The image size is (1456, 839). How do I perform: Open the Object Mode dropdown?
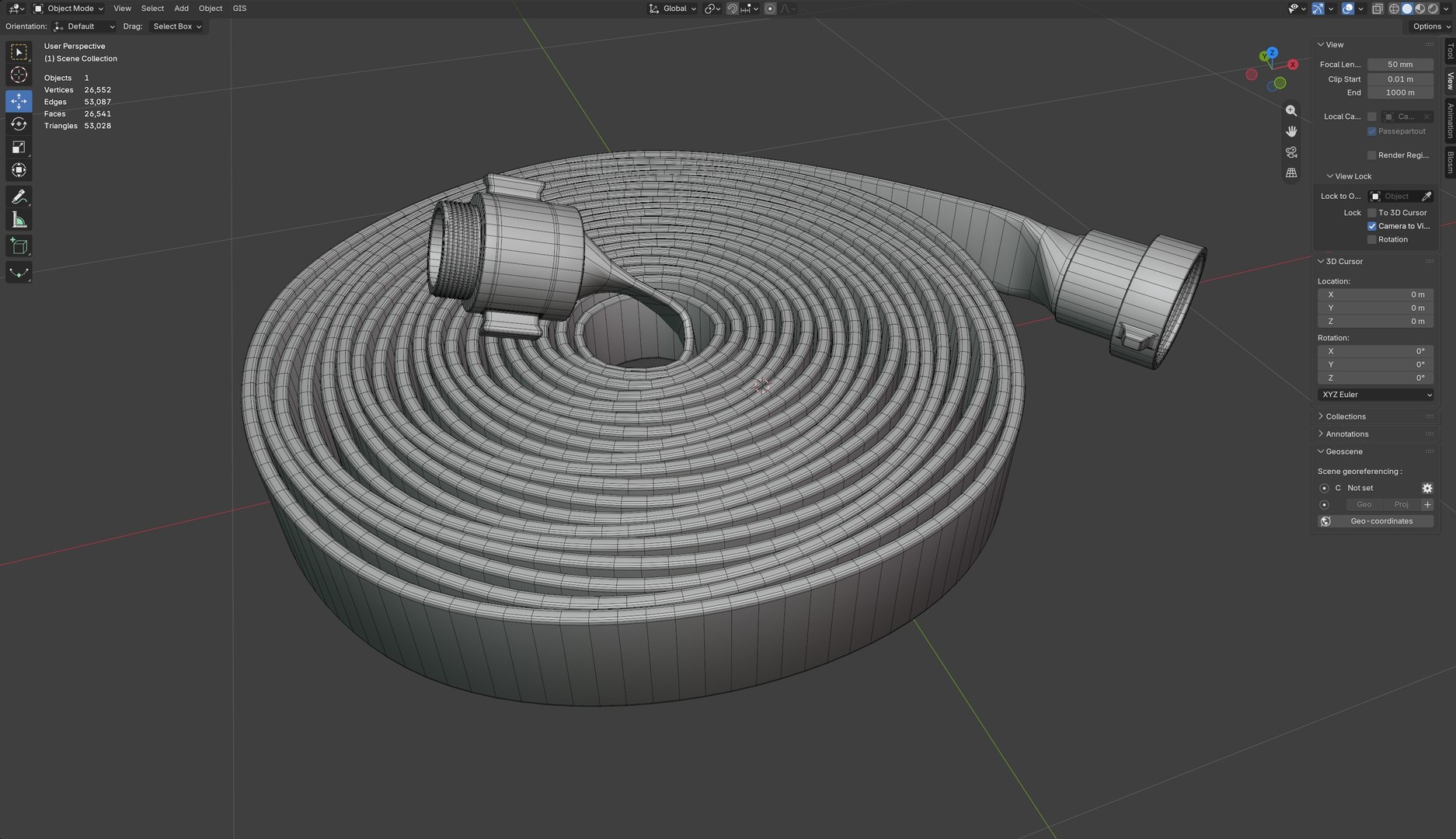point(68,9)
